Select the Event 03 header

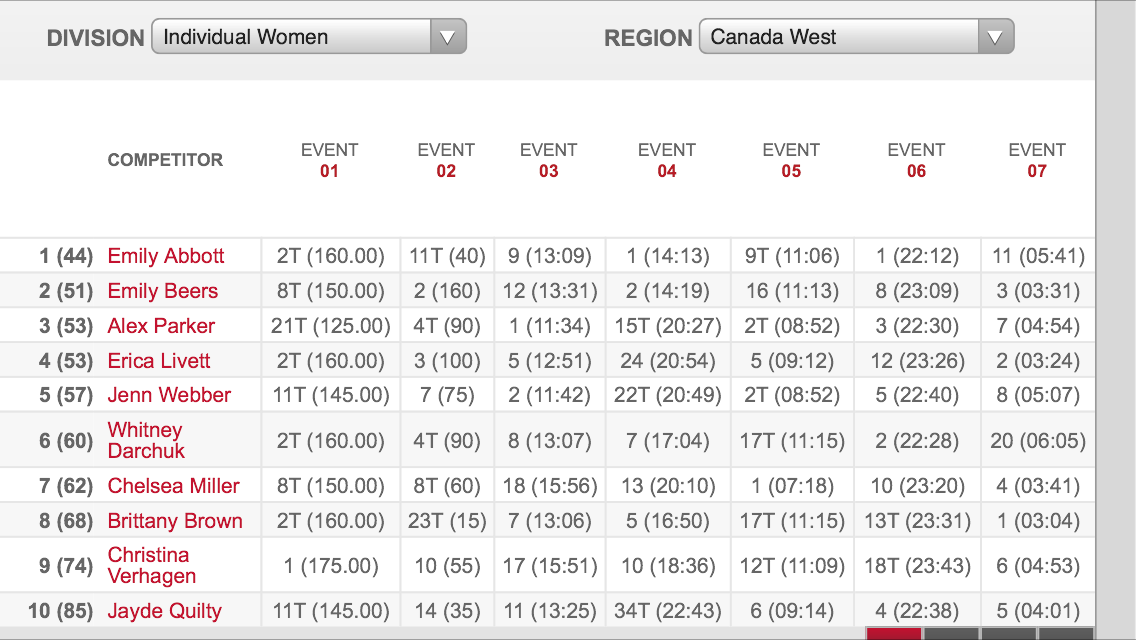point(548,161)
